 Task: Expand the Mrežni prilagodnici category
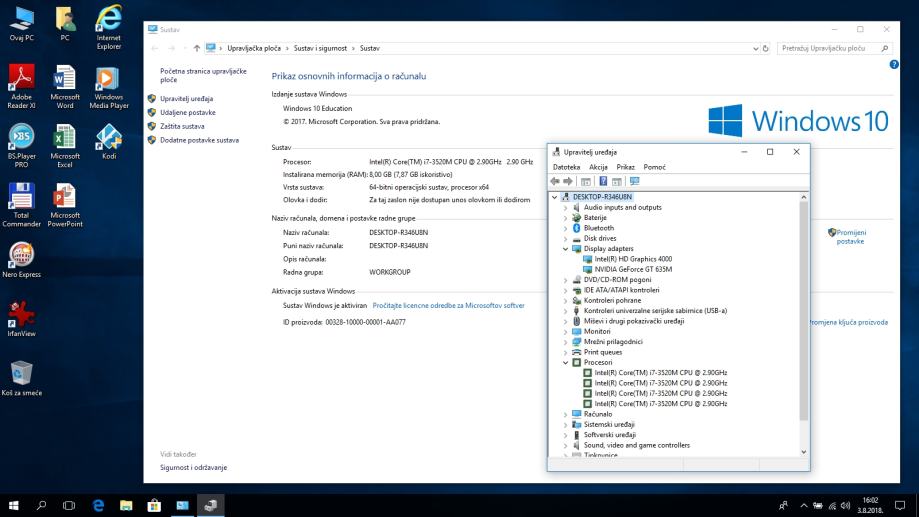point(565,342)
